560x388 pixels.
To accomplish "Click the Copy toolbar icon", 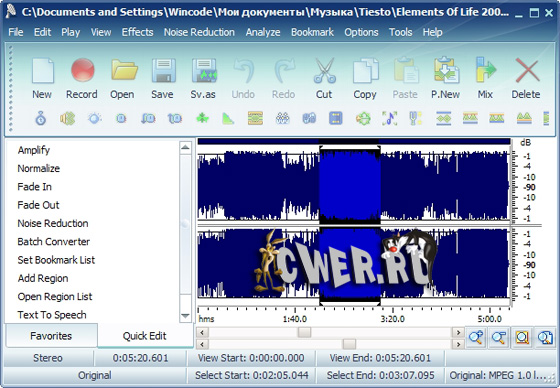I will pos(365,79).
